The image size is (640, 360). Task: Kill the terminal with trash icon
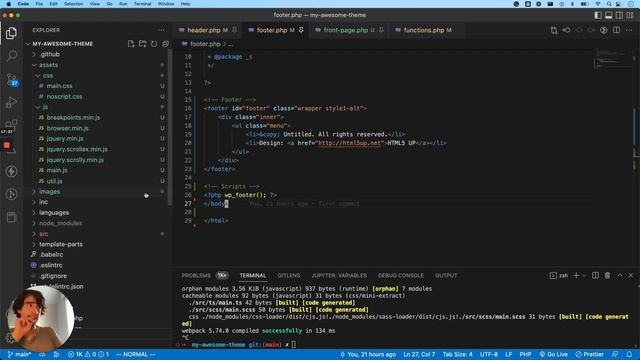click(x=607, y=276)
